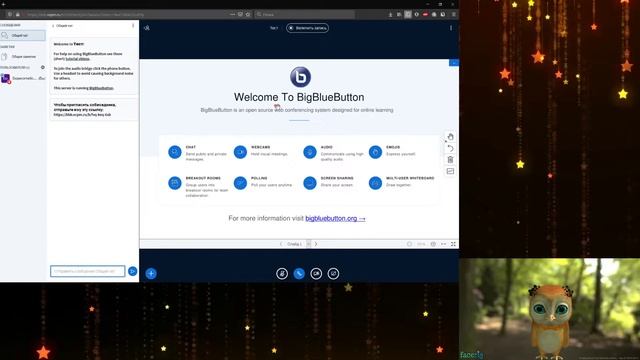Screen dimensions: 640x360
Task: Open the browser hamburger menu
Action: pos(453,14)
